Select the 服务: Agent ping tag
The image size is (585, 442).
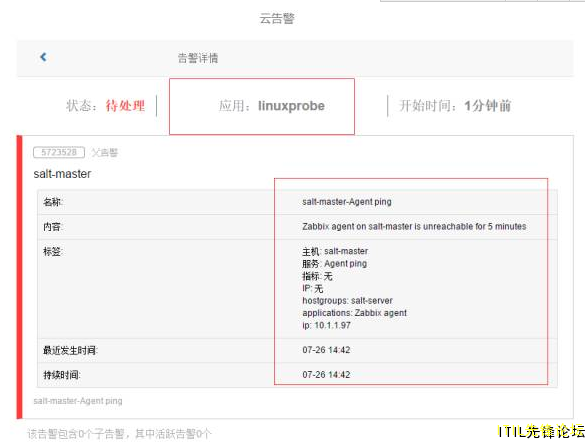point(335,264)
